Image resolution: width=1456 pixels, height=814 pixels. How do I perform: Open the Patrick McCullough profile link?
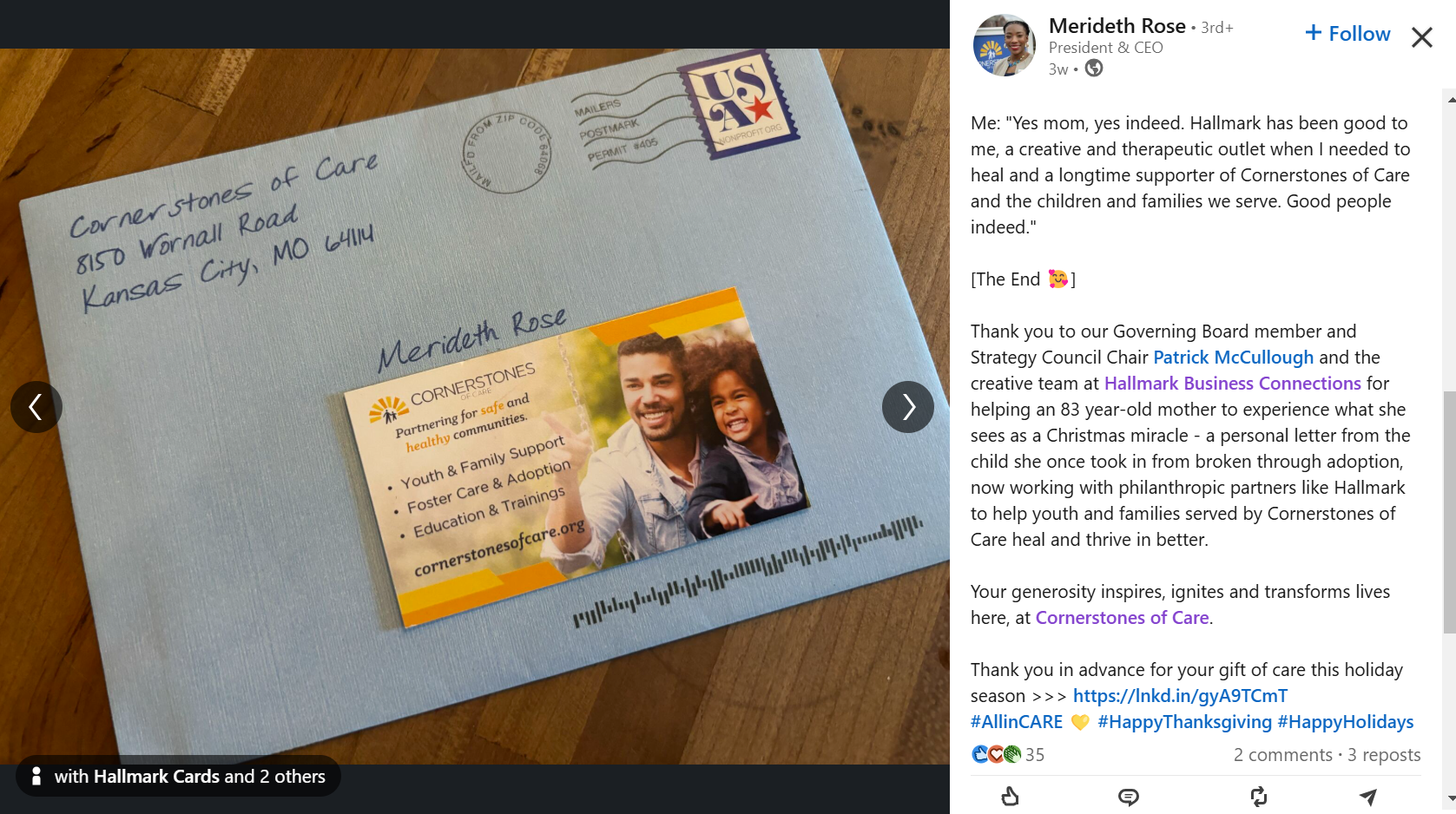coord(1233,358)
